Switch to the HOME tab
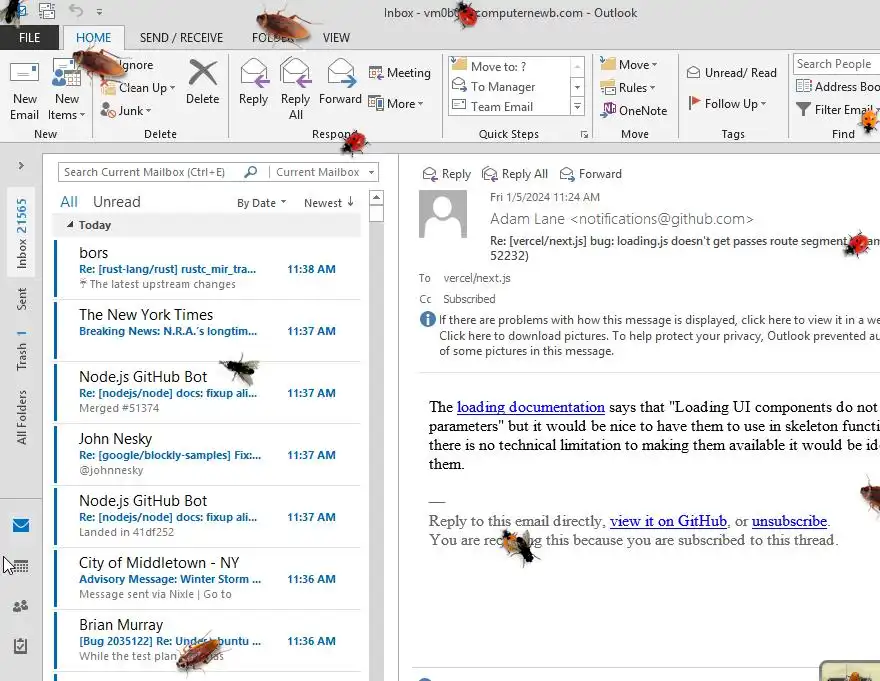 coord(93,38)
